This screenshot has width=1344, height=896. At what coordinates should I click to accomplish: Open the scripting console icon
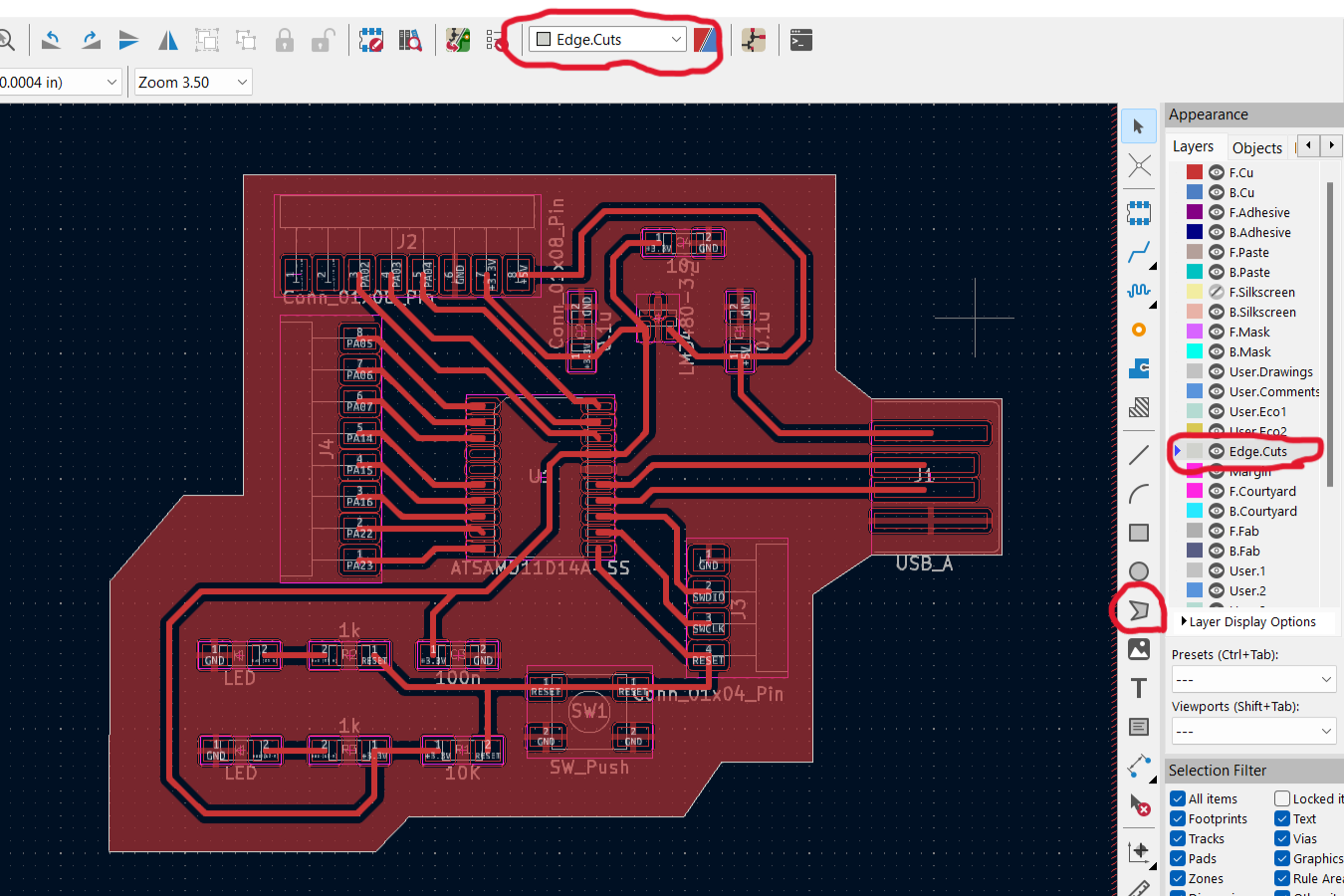(801, 40)
